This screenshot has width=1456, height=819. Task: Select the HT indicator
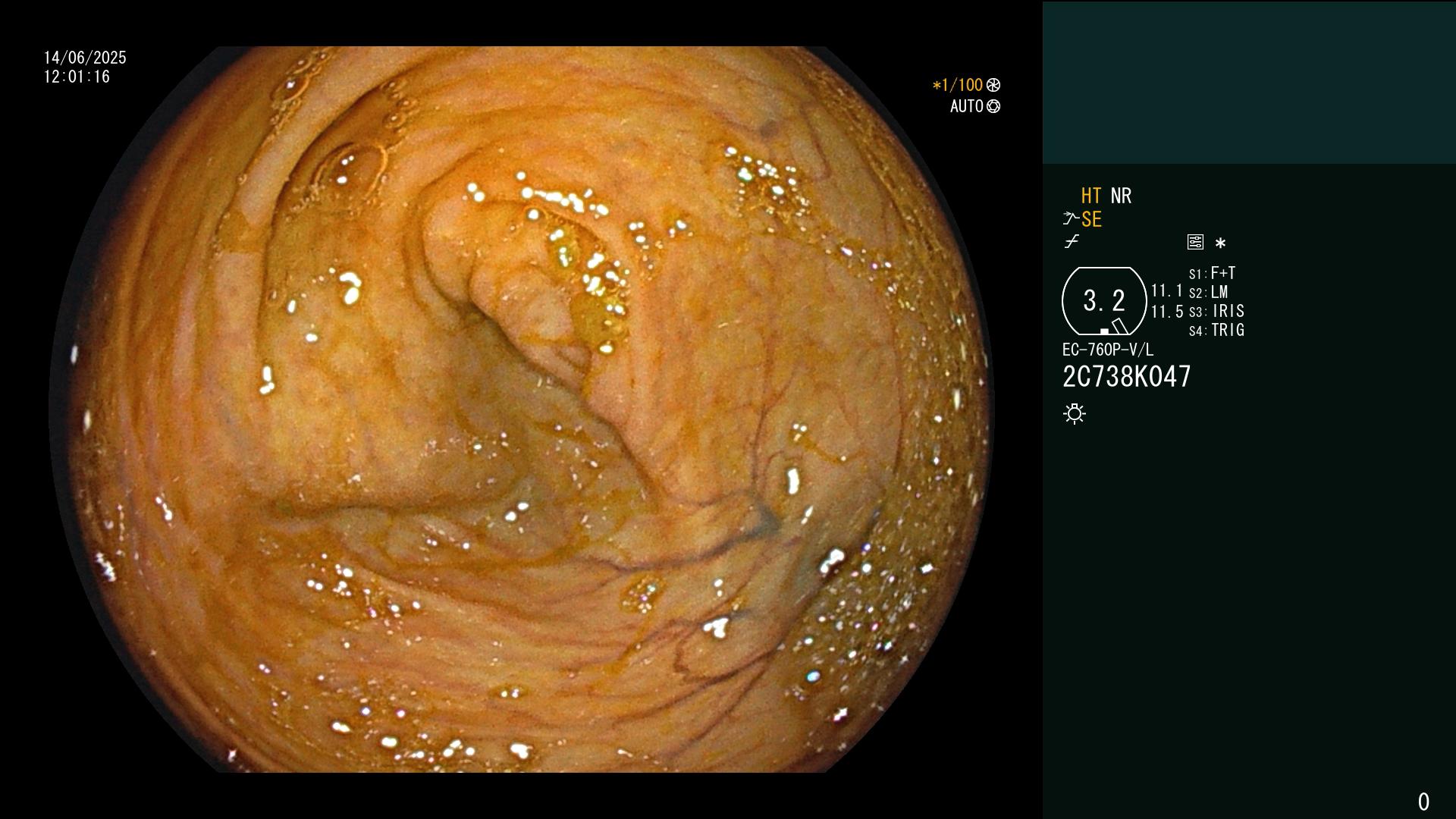point(1091,196)
